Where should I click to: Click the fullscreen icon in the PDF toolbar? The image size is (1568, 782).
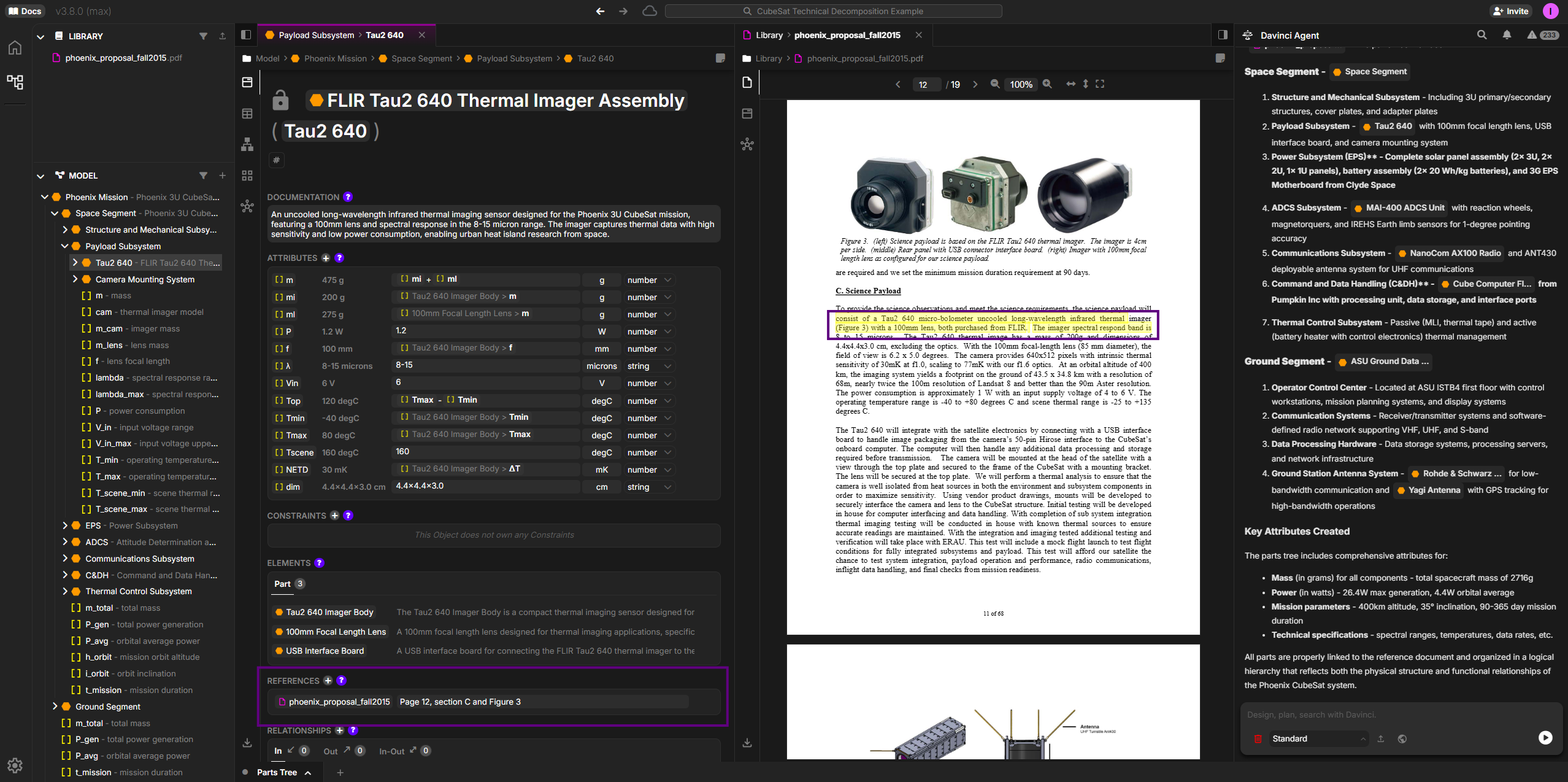pyautogui.click(x=1099, y=84)
